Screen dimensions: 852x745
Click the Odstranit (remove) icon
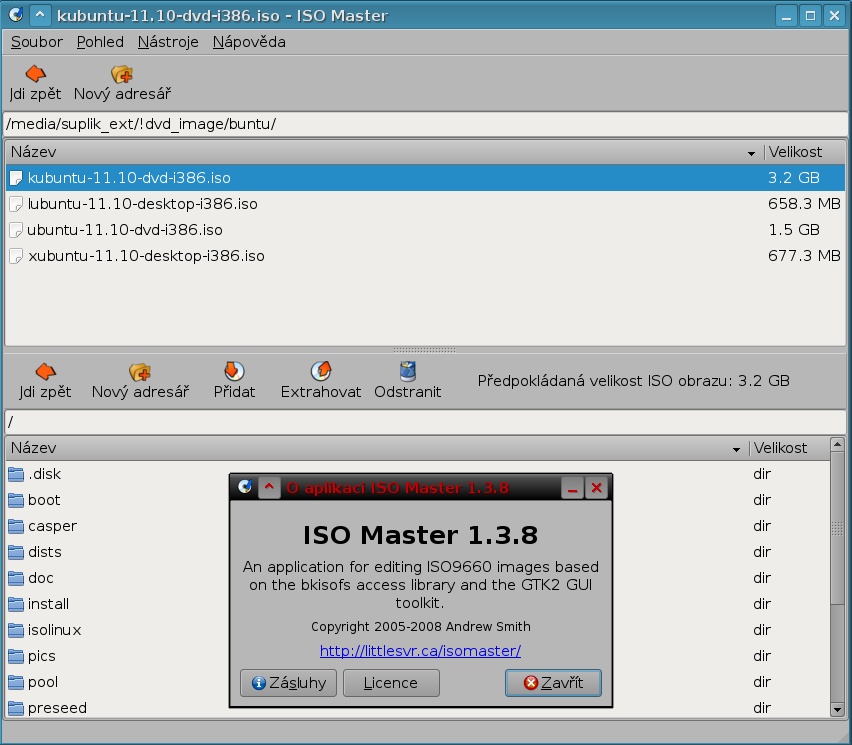408,372
